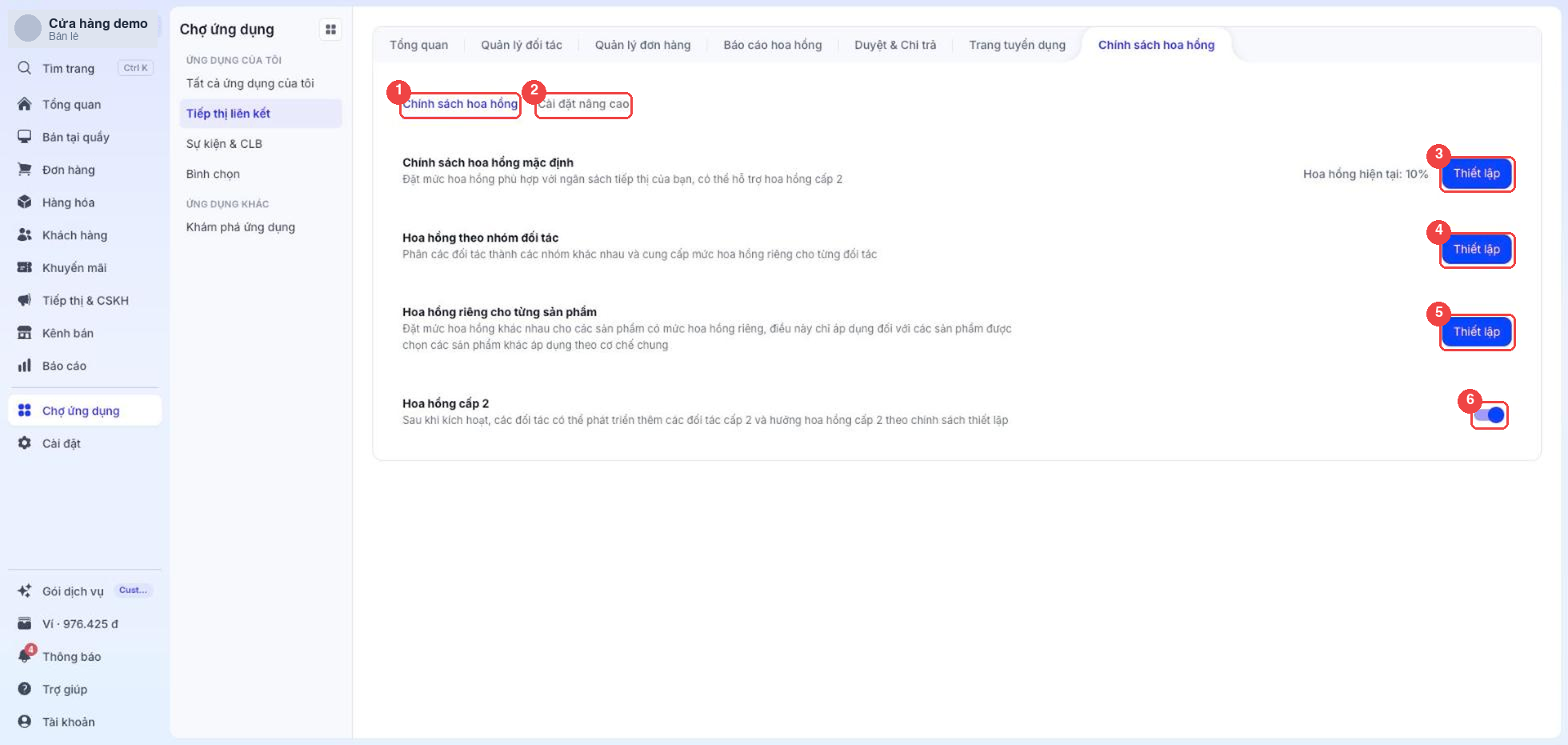Go to the Báo cáo hoa hồng tab
The height and width of the screenshot is (745, 1568).
773,45
